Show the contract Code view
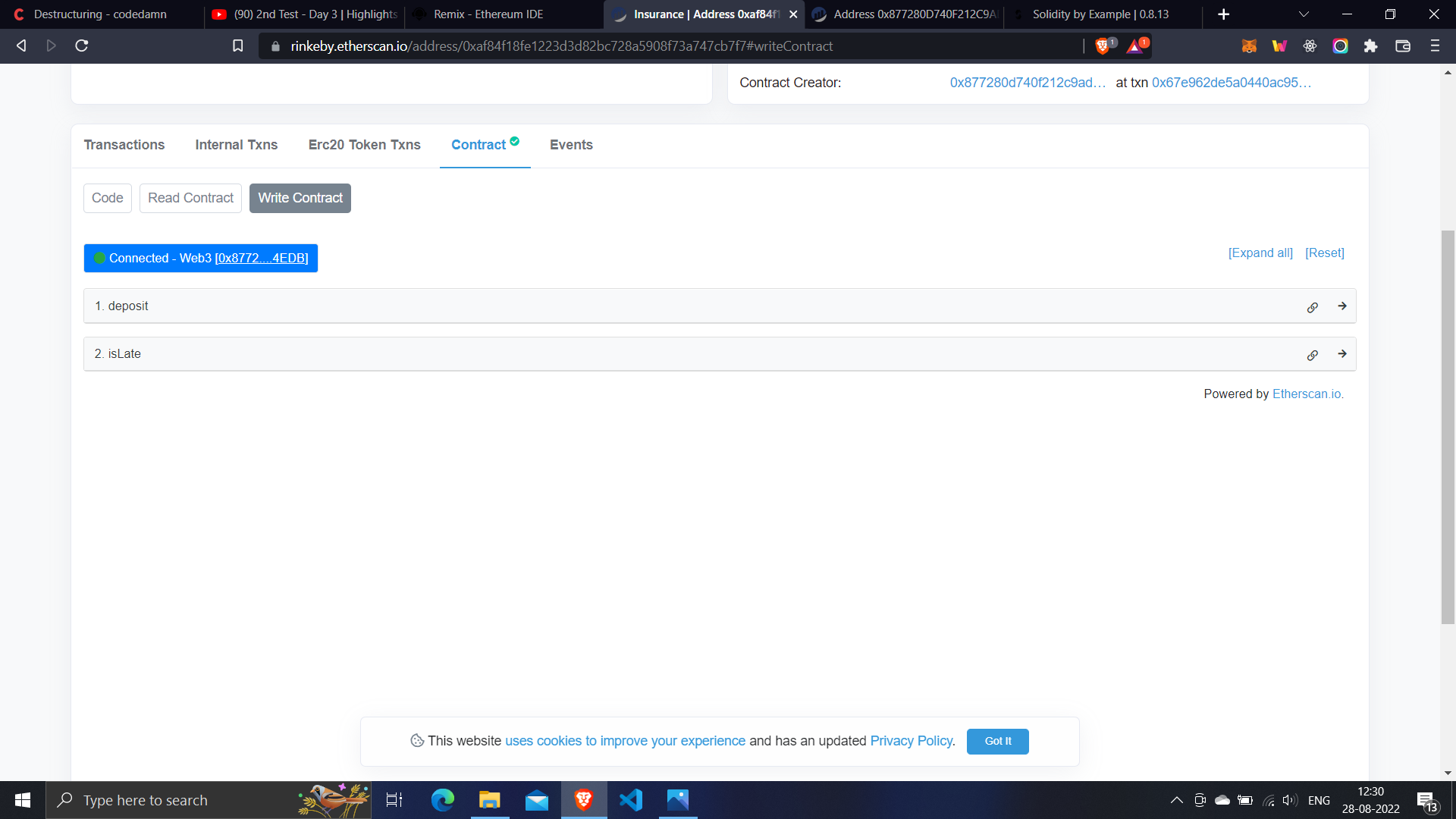The image size is (1456, 819). tap(108, 198)
